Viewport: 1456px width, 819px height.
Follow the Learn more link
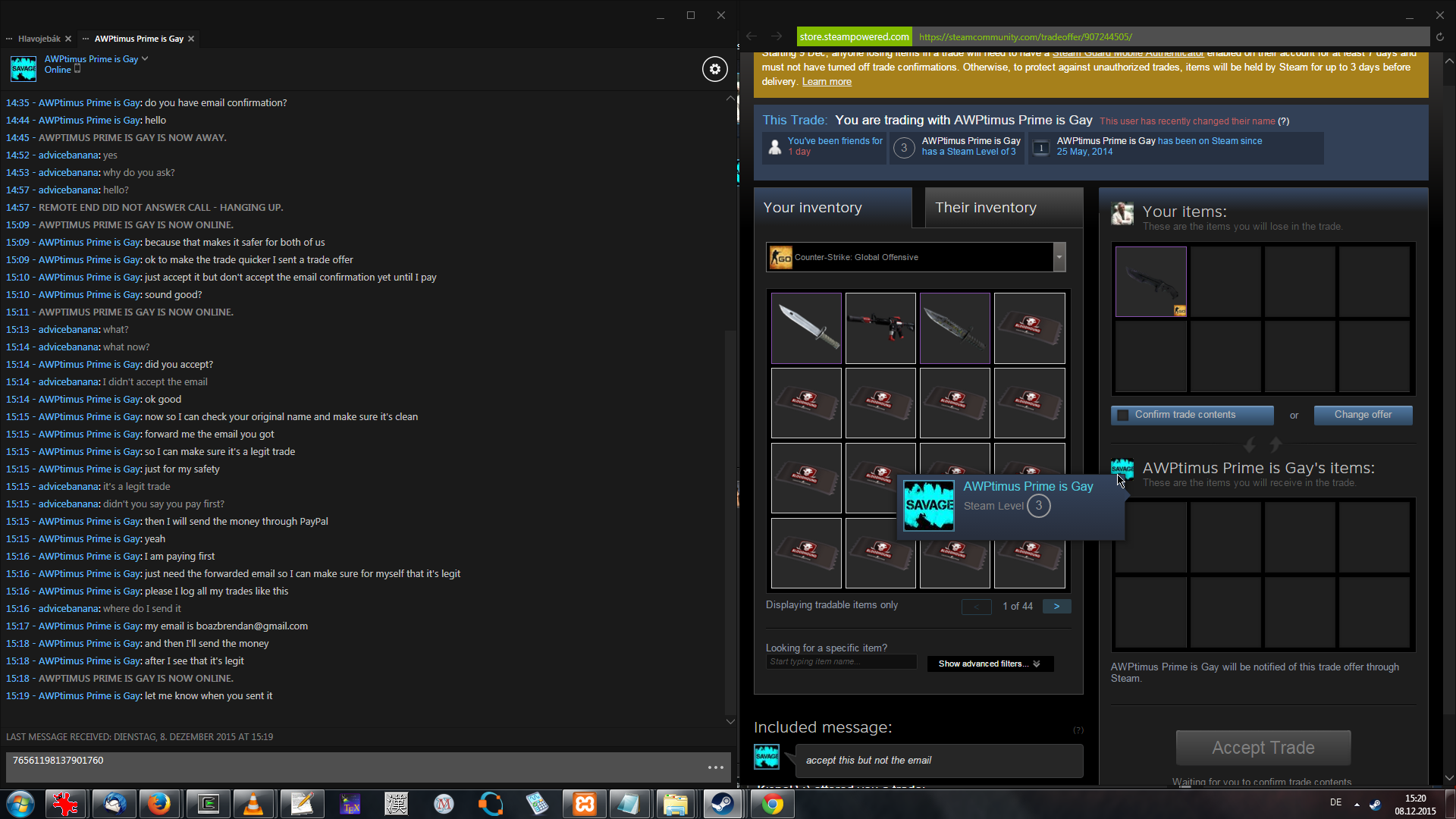point(827,82)
